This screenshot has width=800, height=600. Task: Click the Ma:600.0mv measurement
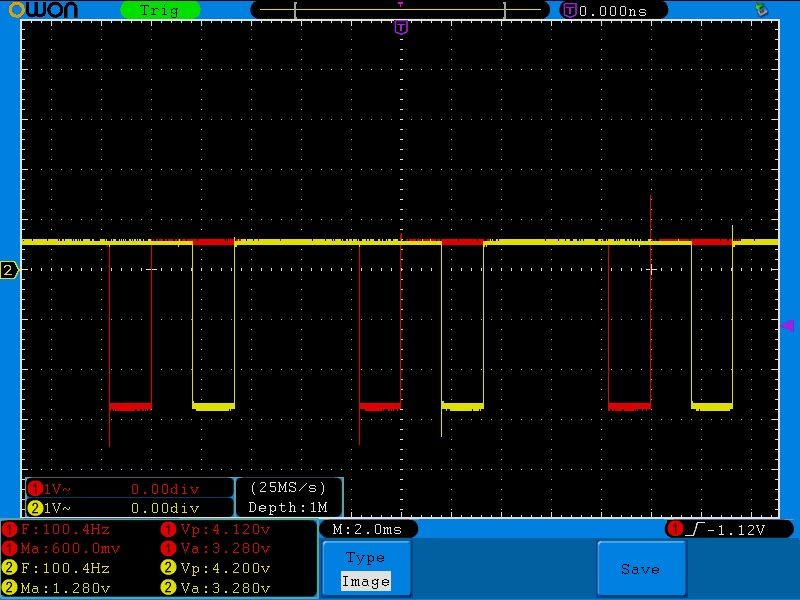70,548
